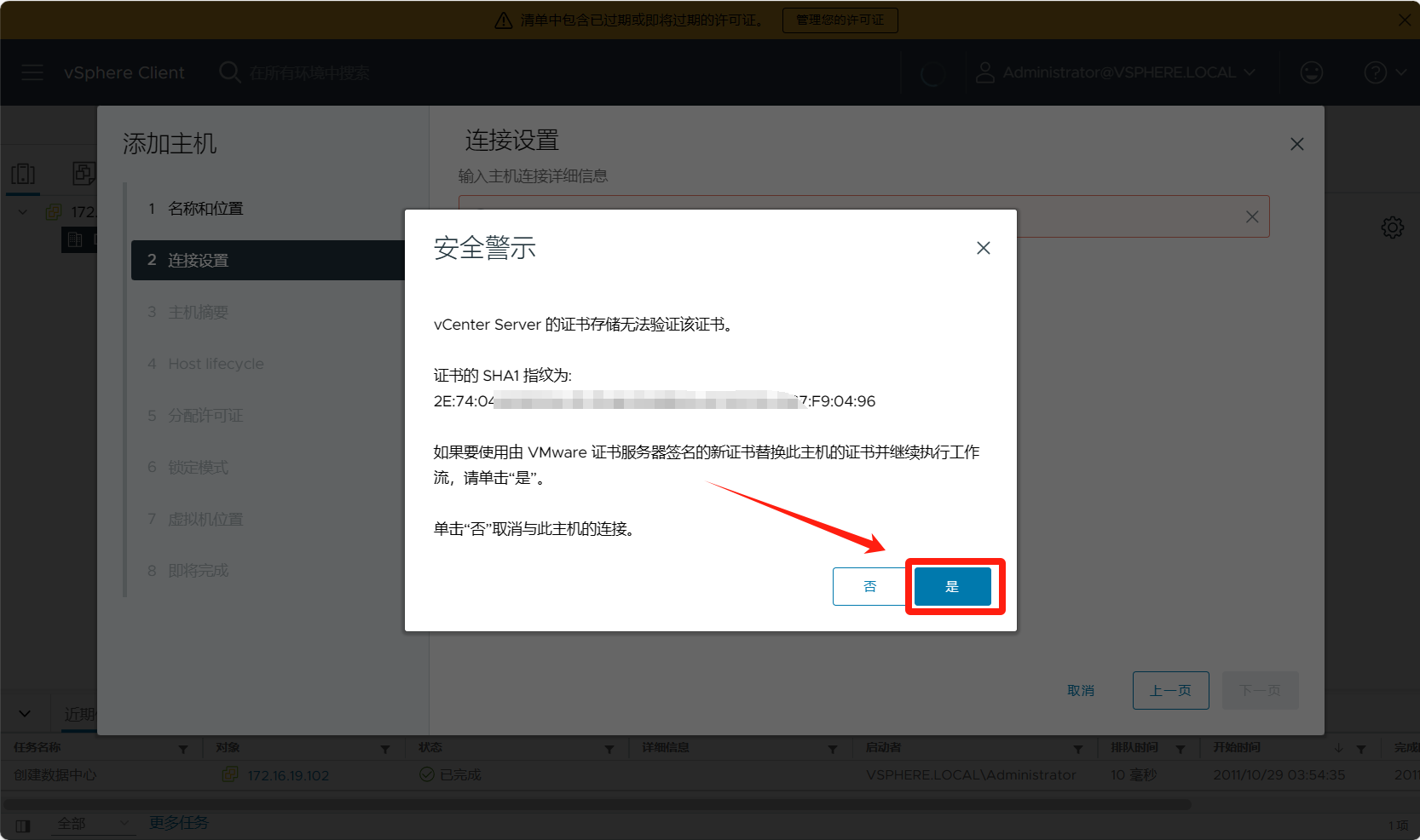Open the settings gear icon

1392,227
